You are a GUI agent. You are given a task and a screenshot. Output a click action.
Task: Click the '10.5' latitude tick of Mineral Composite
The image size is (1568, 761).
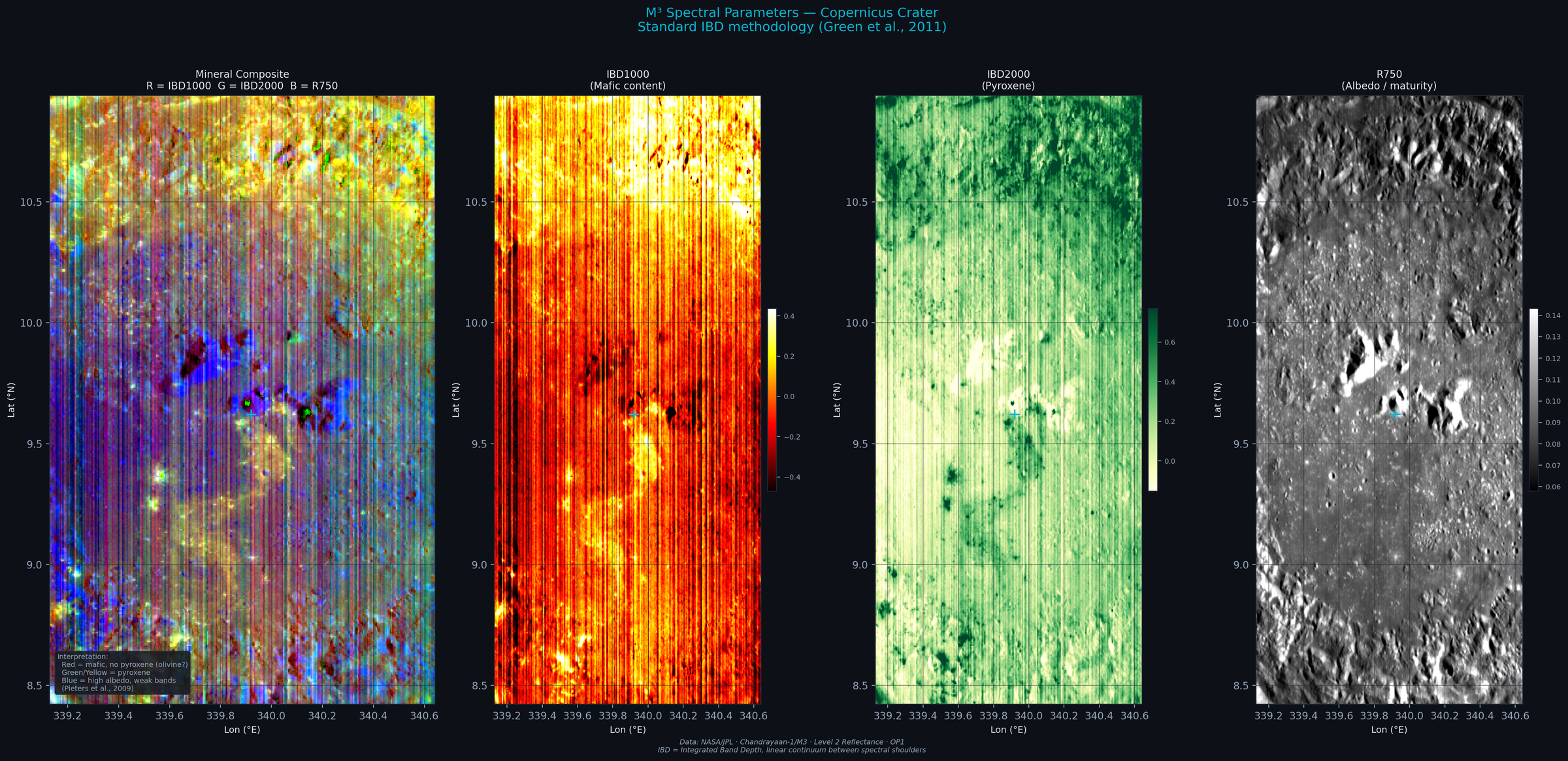click(x=31, y=202)
